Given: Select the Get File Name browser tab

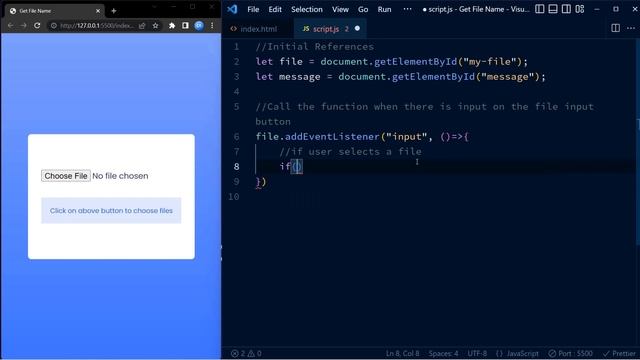Looking at the screenshot, I should pos(54,11).
